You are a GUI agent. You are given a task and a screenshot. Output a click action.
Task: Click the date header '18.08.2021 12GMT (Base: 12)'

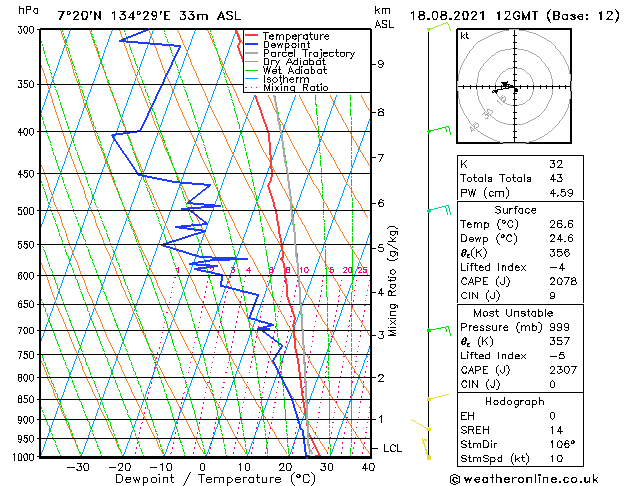(x=515, y=16)
